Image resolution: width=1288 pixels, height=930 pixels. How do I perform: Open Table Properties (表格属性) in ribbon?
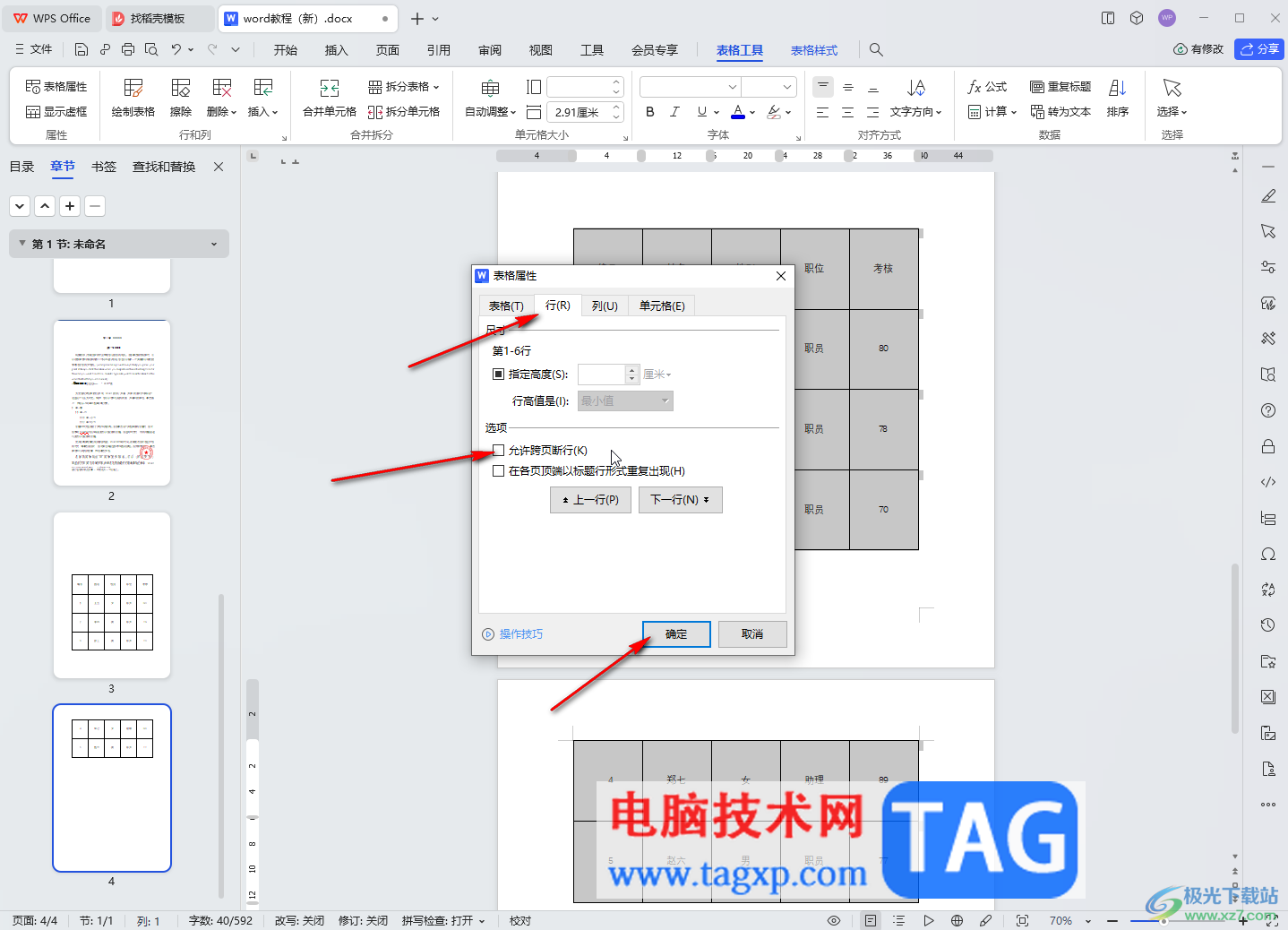point(56,87)
